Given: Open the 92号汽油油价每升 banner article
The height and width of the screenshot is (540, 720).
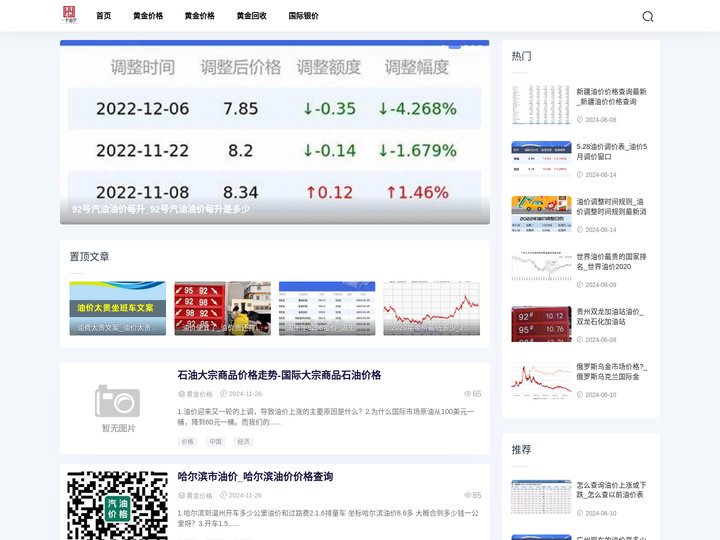Looking at the screenshot, I should 275,132.
